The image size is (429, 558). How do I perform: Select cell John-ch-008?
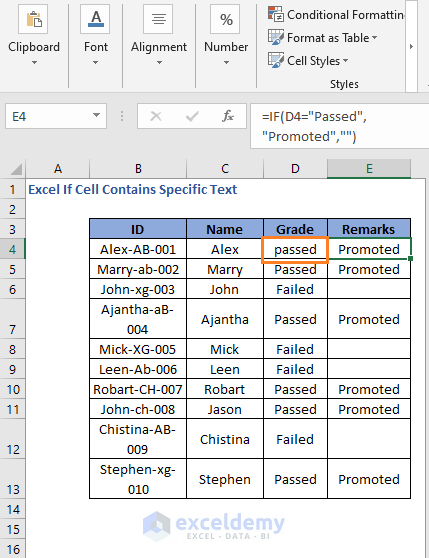pos(138,409)
